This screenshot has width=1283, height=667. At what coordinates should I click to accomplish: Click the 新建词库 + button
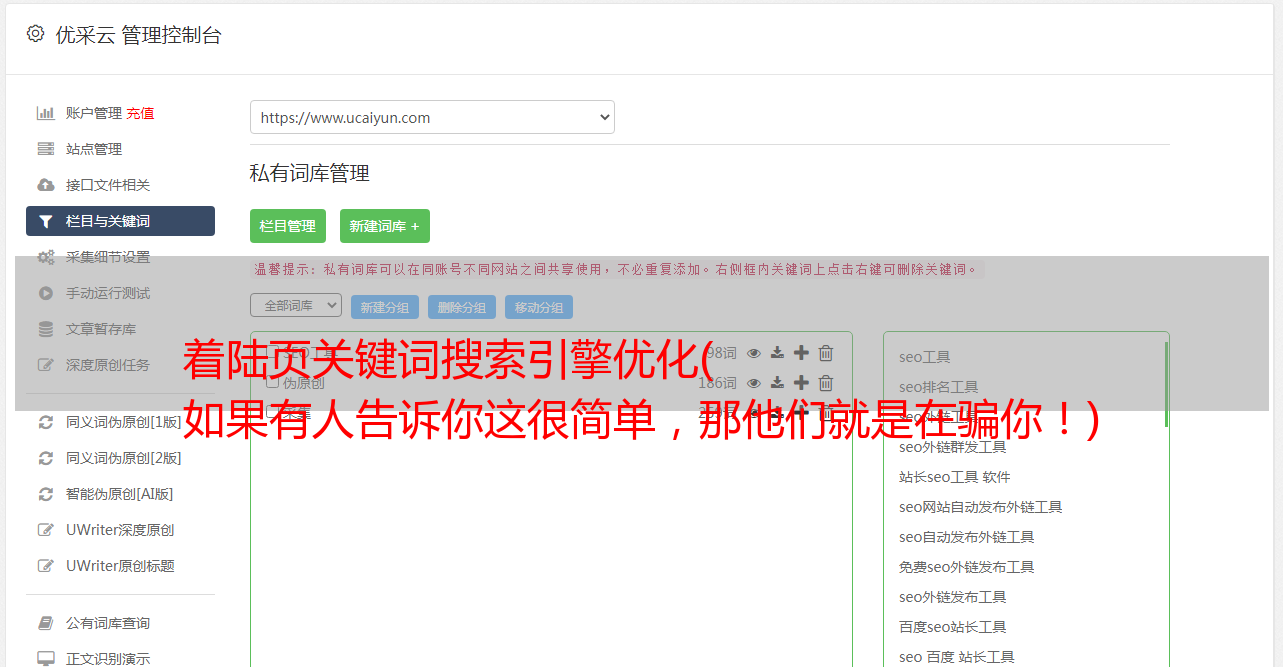coord(385,226)
